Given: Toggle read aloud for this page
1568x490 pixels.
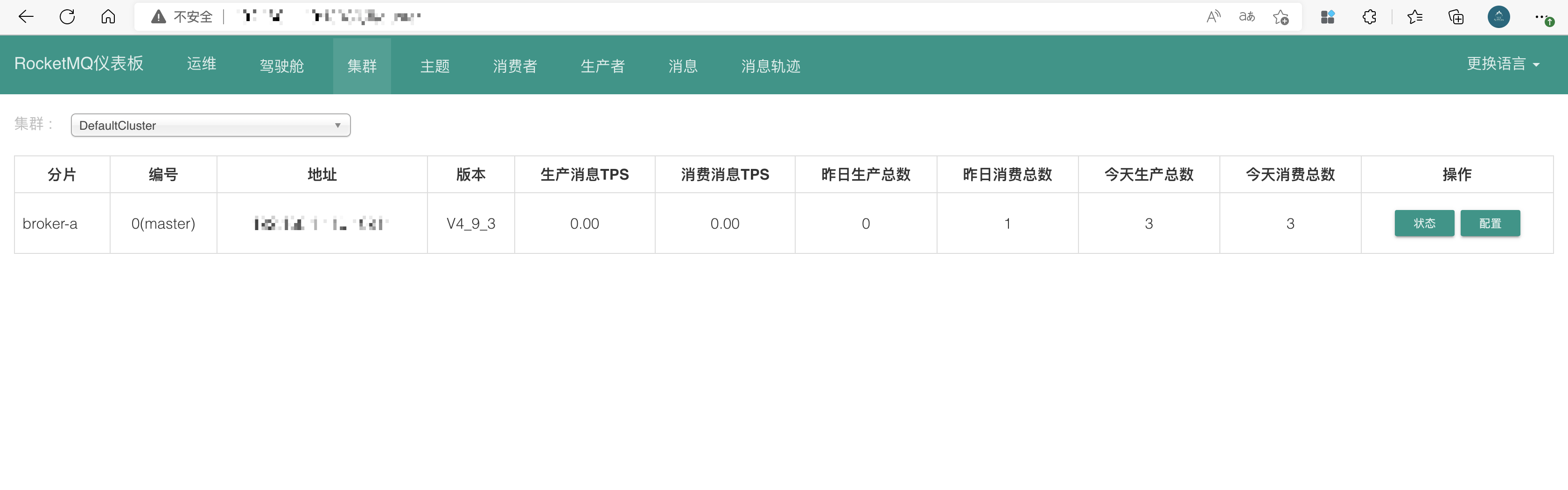Looking at the screenshot, I should pos(1213,16).
